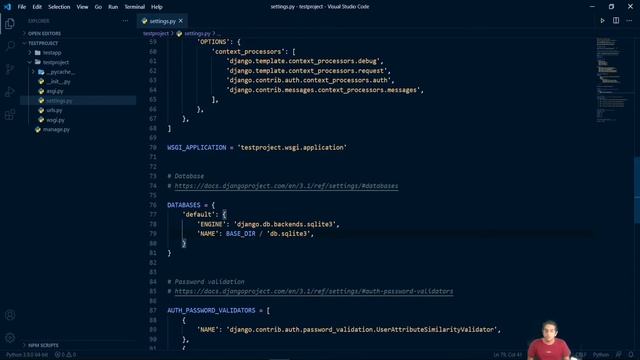This screenshot has height=360, width=640.
Task: Change the Python language mode in status bar
Action: tap(601, 355)
